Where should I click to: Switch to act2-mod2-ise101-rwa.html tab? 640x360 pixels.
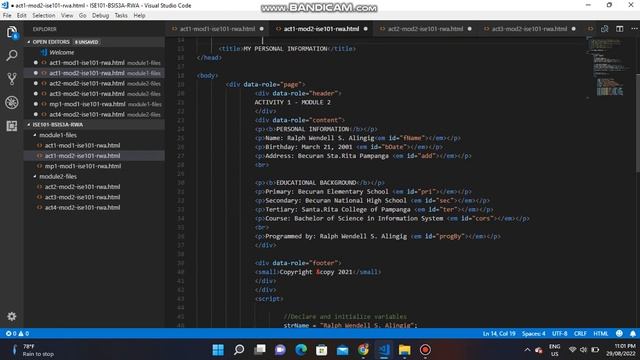pyautogui.click(x=425, y=29)
